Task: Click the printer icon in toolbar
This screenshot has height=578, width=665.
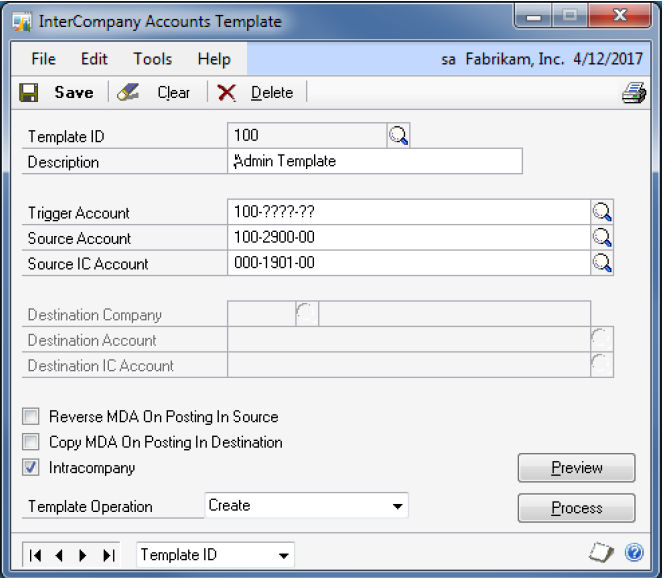Action: pyautogui.click(x=632, y=93)
